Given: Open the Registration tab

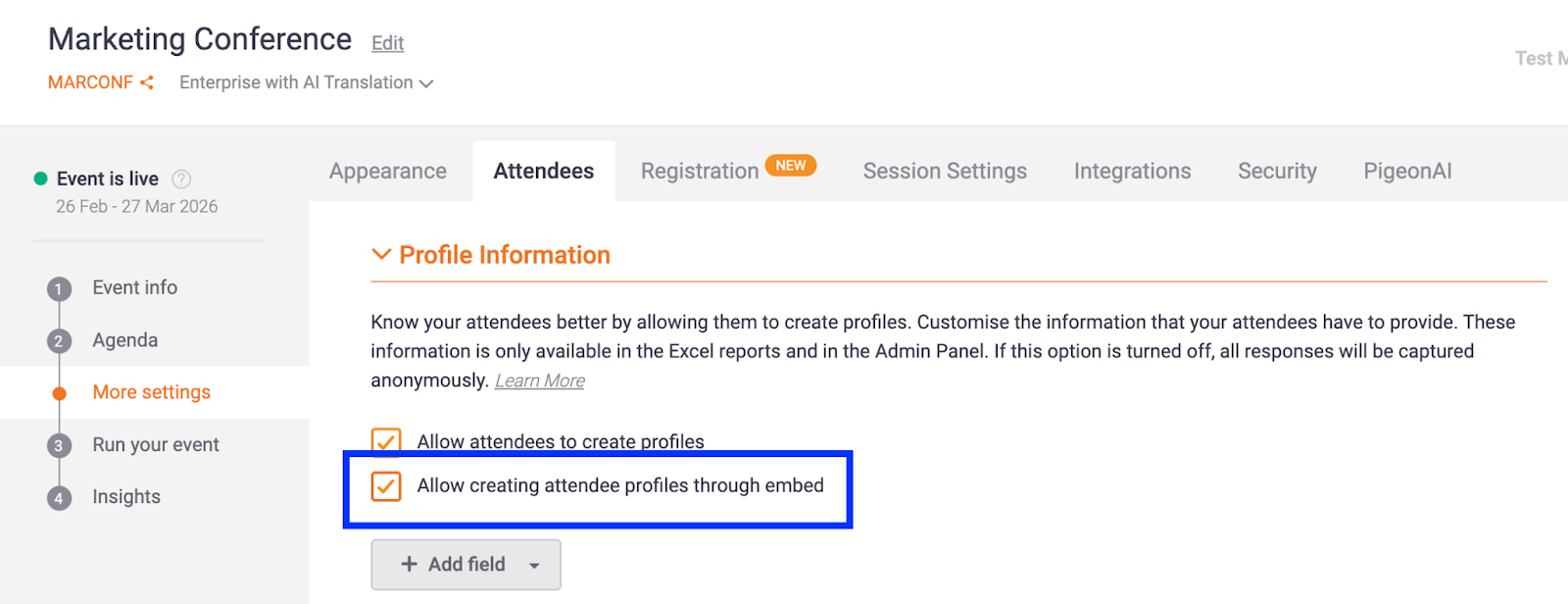Looking at the screenshot, I should [700, 172].
